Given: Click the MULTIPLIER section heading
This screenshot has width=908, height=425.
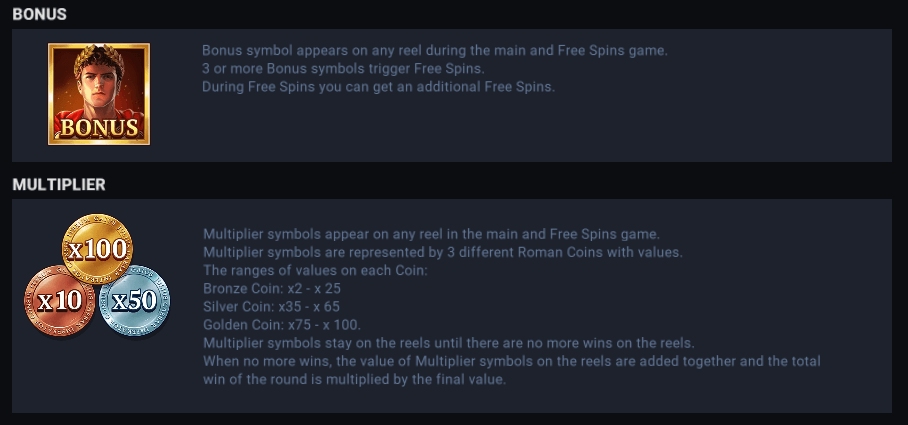Looking at the screenshot, I should click(x=59, y=185).
